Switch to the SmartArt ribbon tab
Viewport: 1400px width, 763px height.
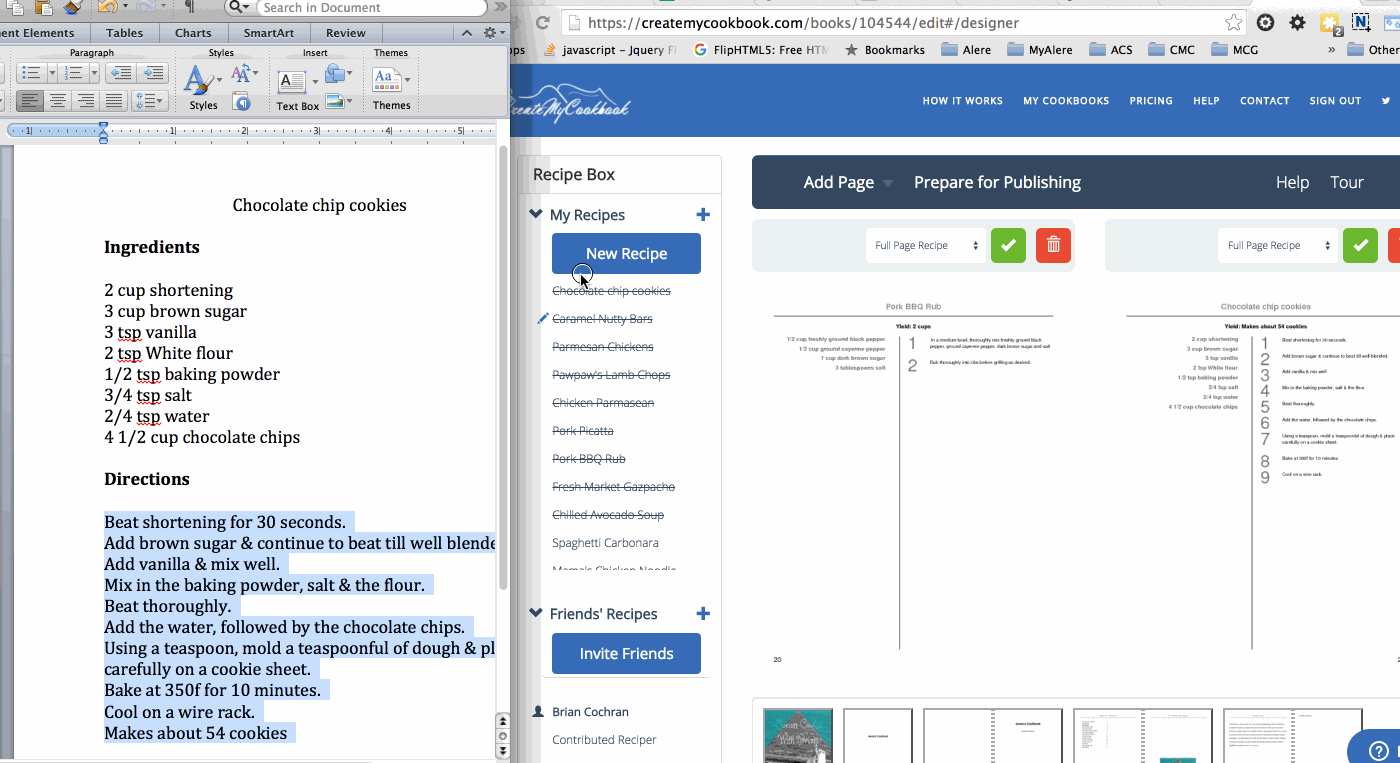coord(268,33)
